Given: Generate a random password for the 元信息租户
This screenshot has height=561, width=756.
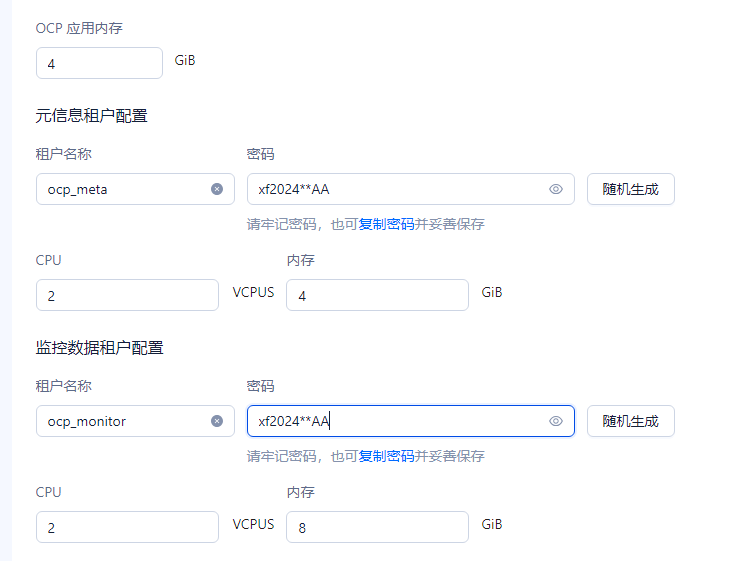Looking at the screenshot, I should click(x=631, y=189).
